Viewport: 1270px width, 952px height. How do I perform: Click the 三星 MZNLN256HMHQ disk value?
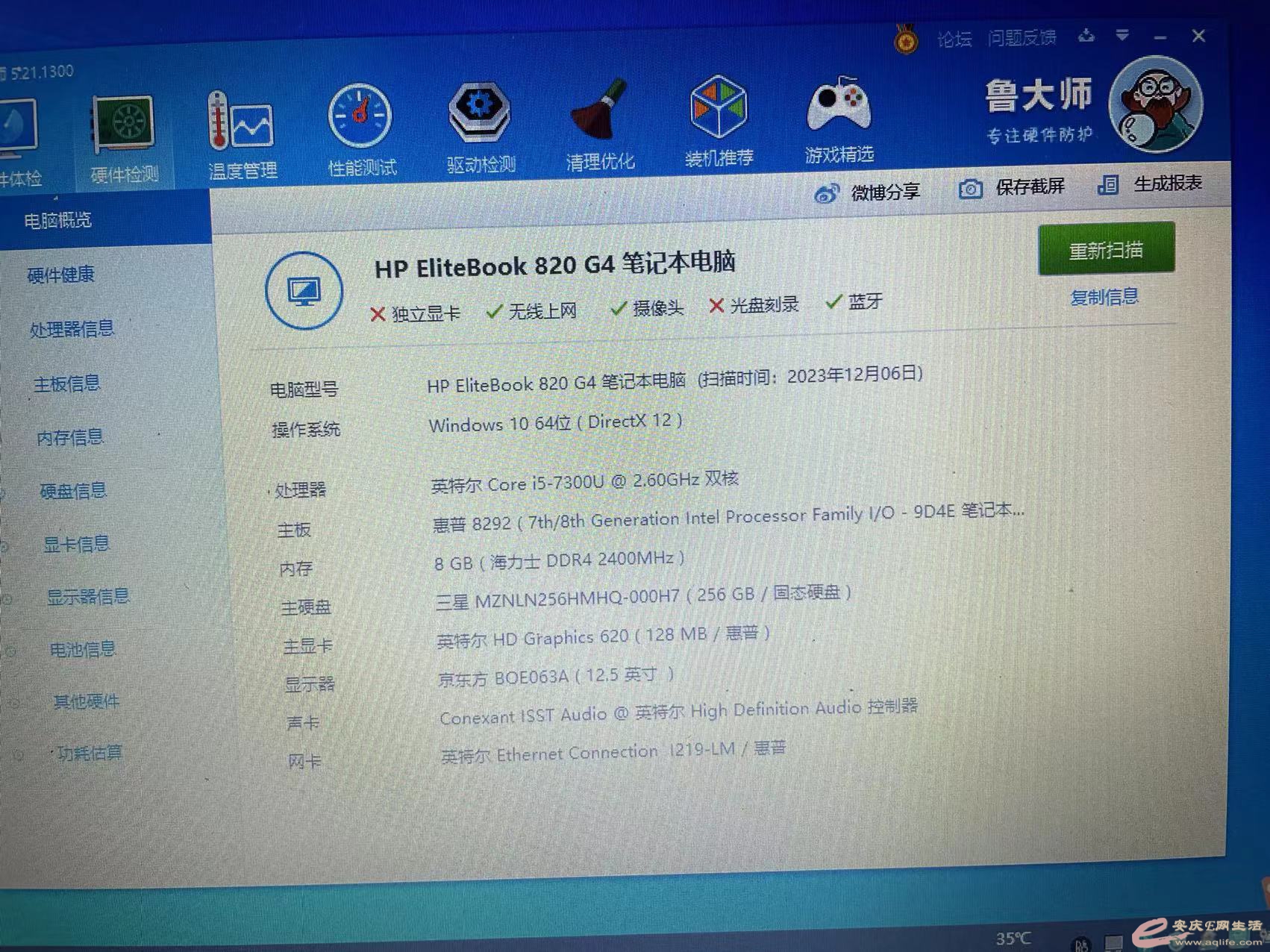643,598
